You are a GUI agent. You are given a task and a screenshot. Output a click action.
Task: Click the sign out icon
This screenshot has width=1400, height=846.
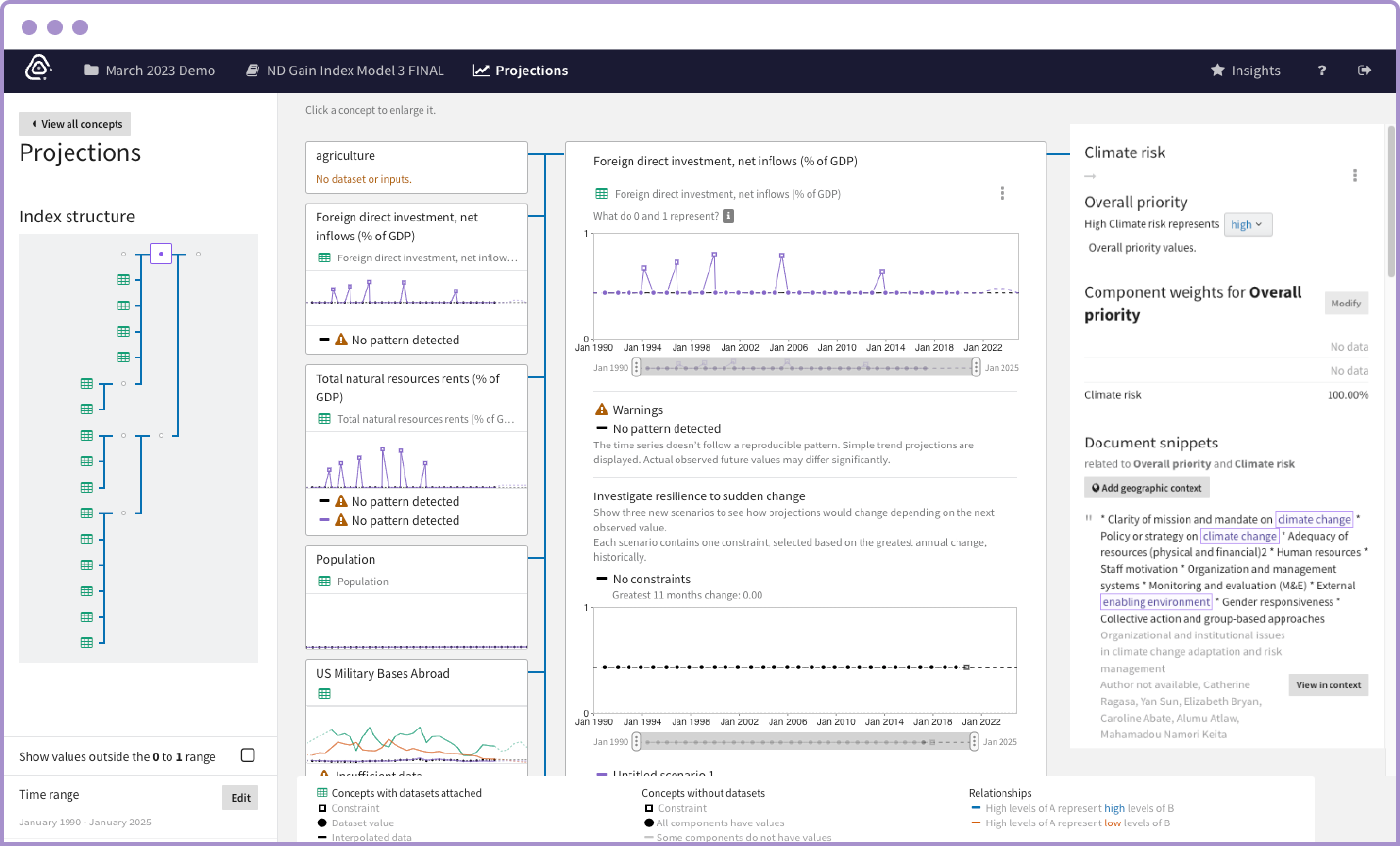click(x=1364, y=70)
